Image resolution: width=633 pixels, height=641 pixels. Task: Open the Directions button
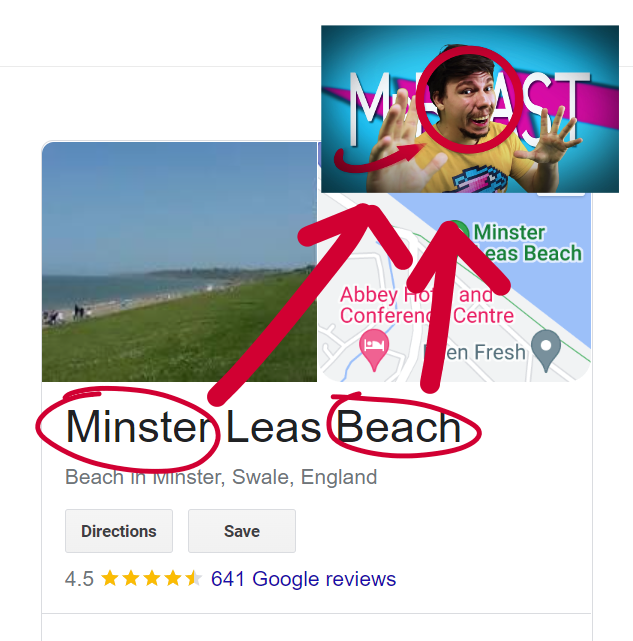click(x=119, y=531)
